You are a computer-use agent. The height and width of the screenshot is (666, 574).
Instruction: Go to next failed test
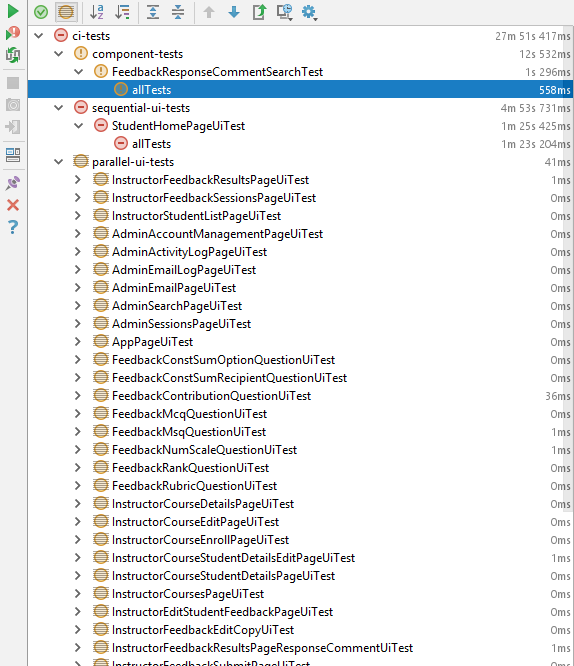click(234, 12)
